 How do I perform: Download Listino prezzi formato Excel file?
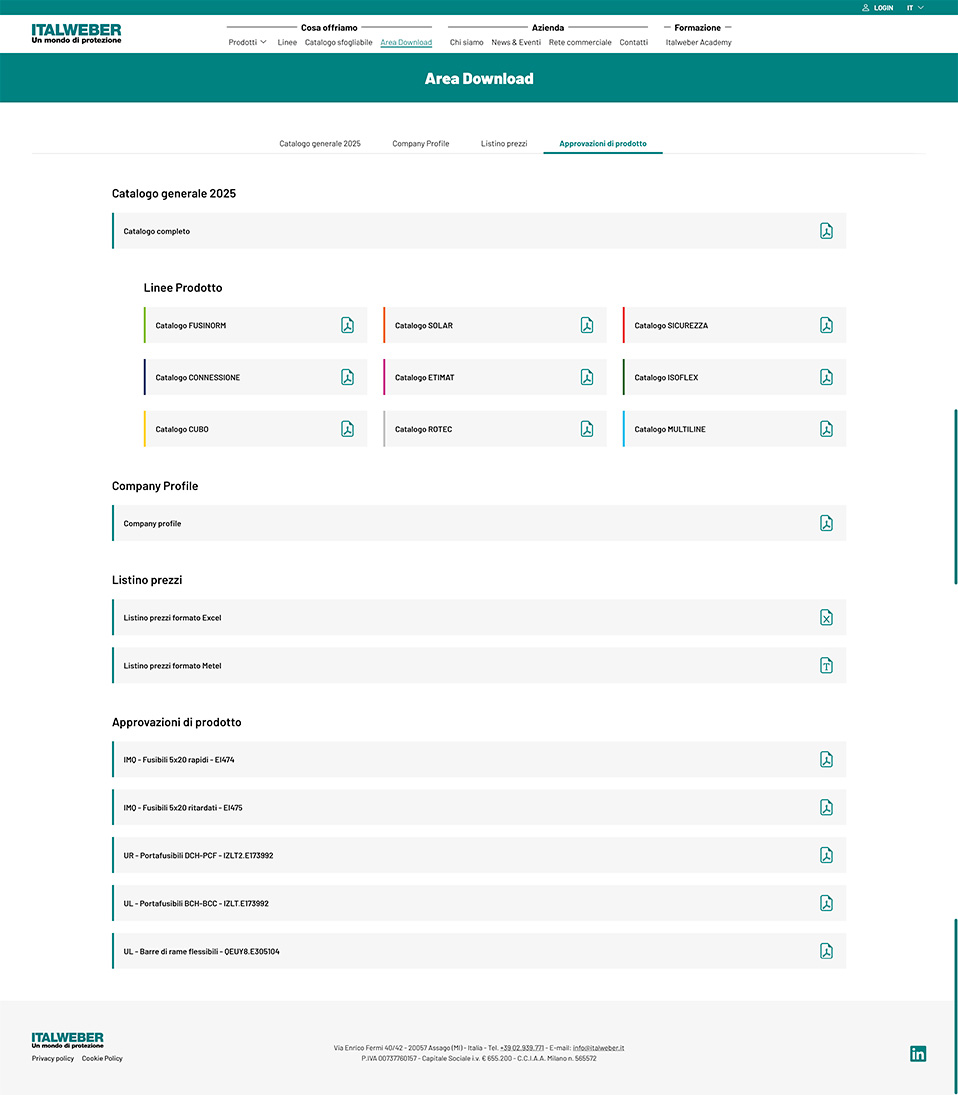826,617
